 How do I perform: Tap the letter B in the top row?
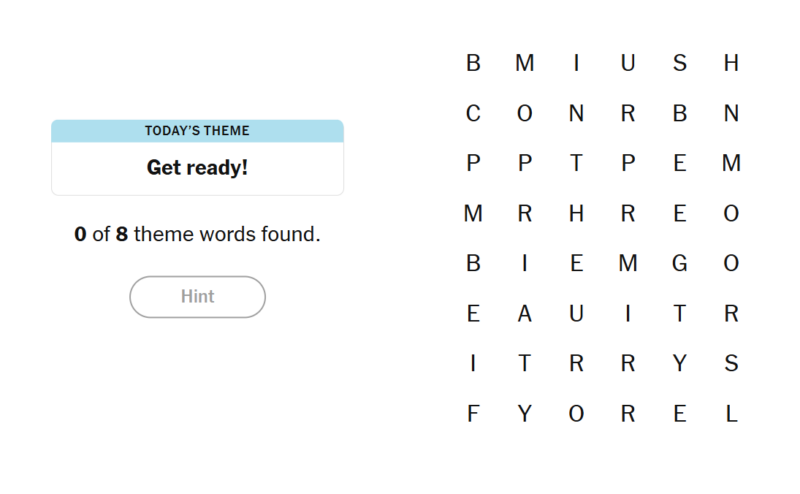click(x=473, y=64)
